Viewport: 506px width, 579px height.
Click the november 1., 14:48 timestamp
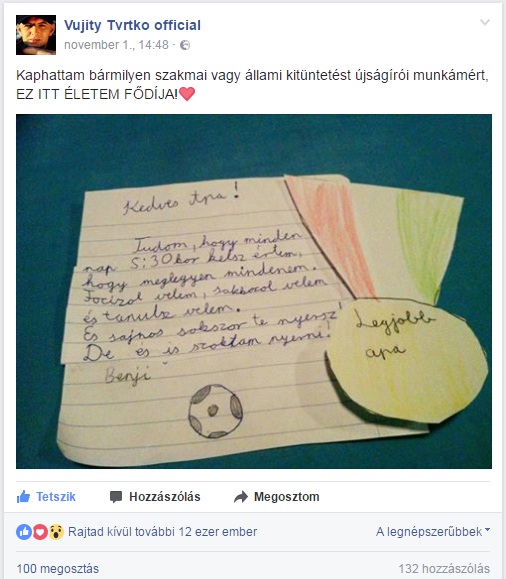(x=116, y=45)
